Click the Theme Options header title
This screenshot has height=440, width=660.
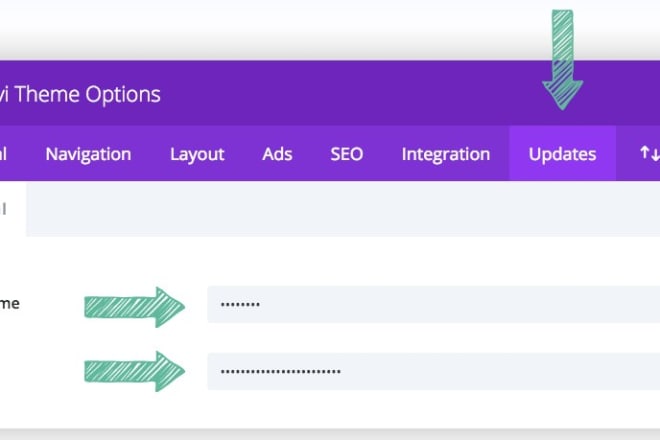point(80,94)
